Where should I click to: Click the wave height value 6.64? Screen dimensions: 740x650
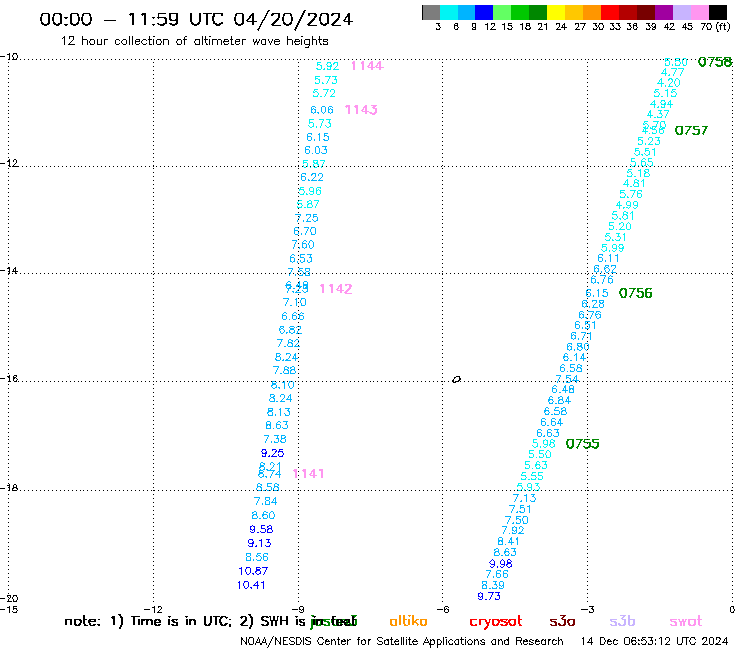coord(552,422)
